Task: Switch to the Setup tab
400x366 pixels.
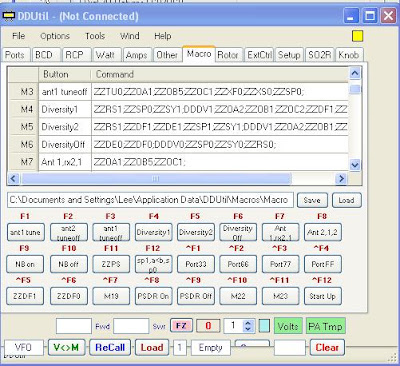Action: coord(289,55)
